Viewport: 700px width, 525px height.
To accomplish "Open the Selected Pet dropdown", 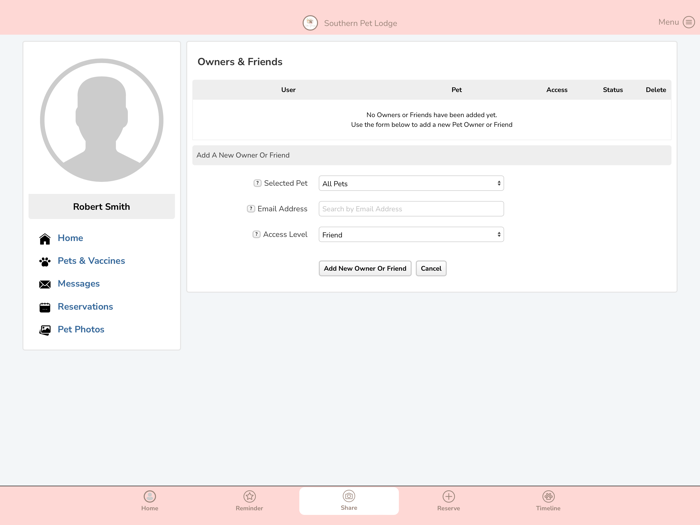I will pos(411,183).
